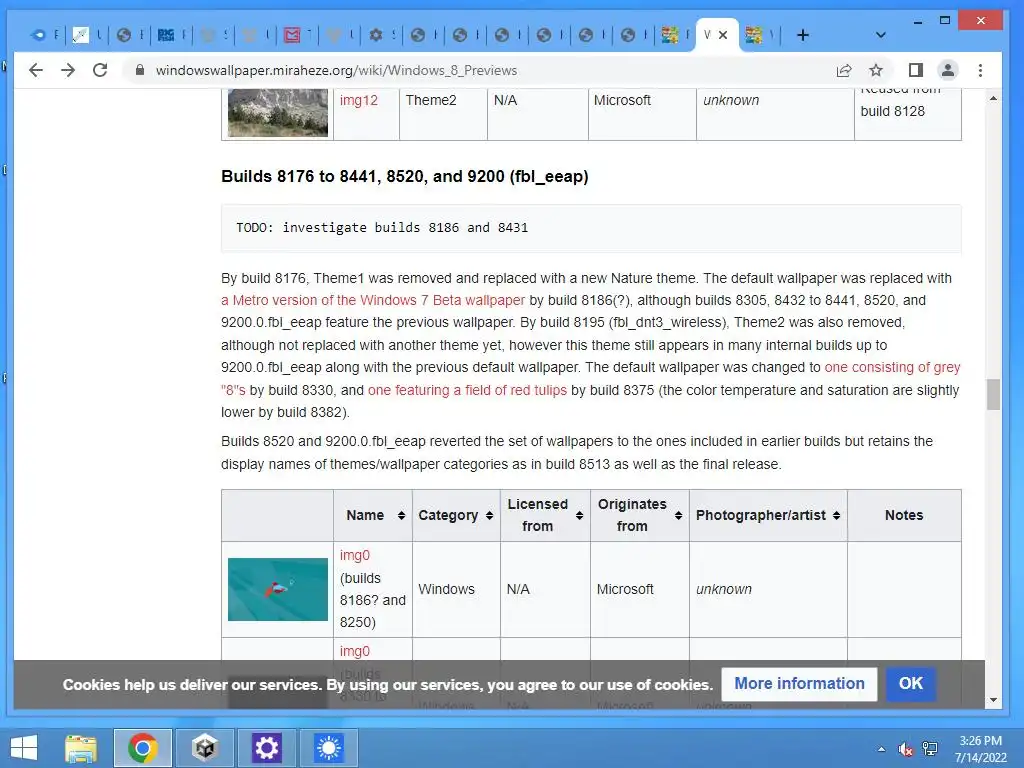
Task: Open the mountain landscape img12 thumbnail
Action: click(x=278, y=112)
